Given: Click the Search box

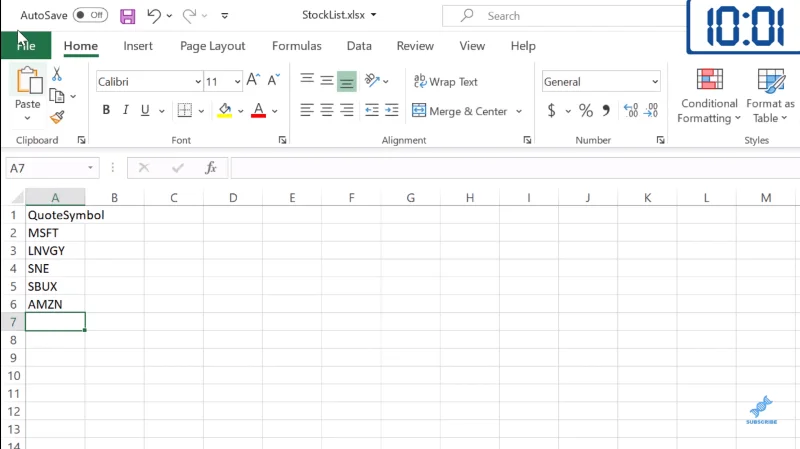Looking at the screenshot, I should pyautogui.click(x=564, y=16).
